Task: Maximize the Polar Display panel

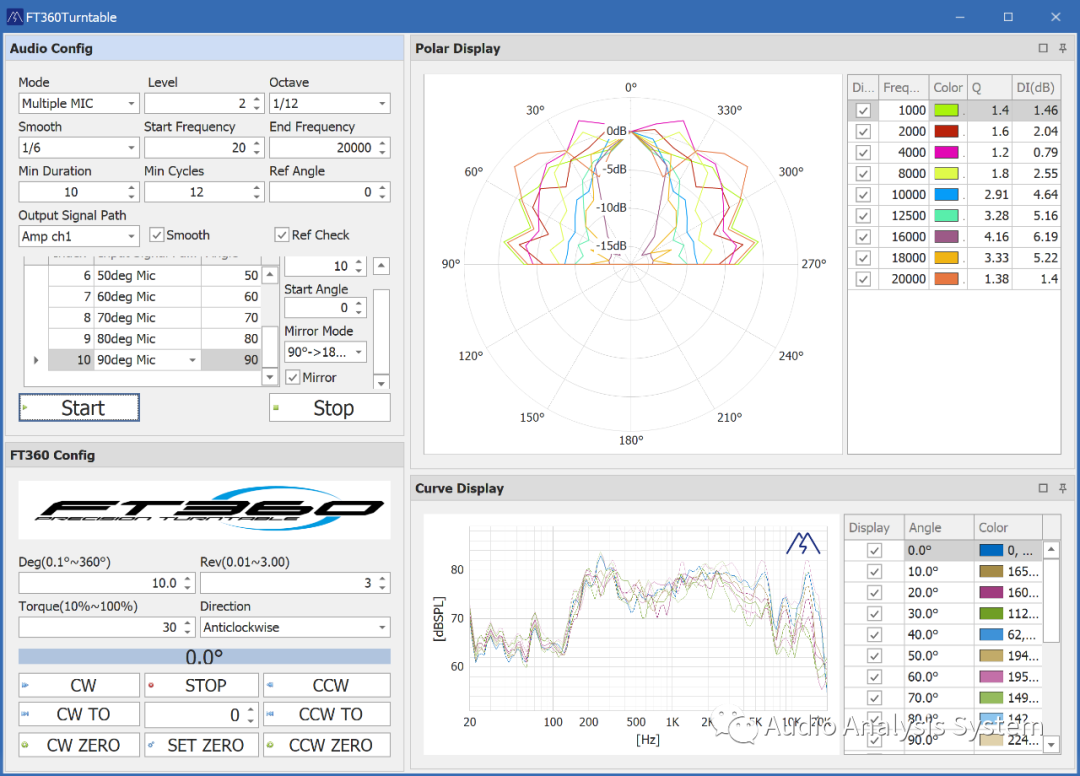Action: pyautogui.click(x=1043, y=48)
